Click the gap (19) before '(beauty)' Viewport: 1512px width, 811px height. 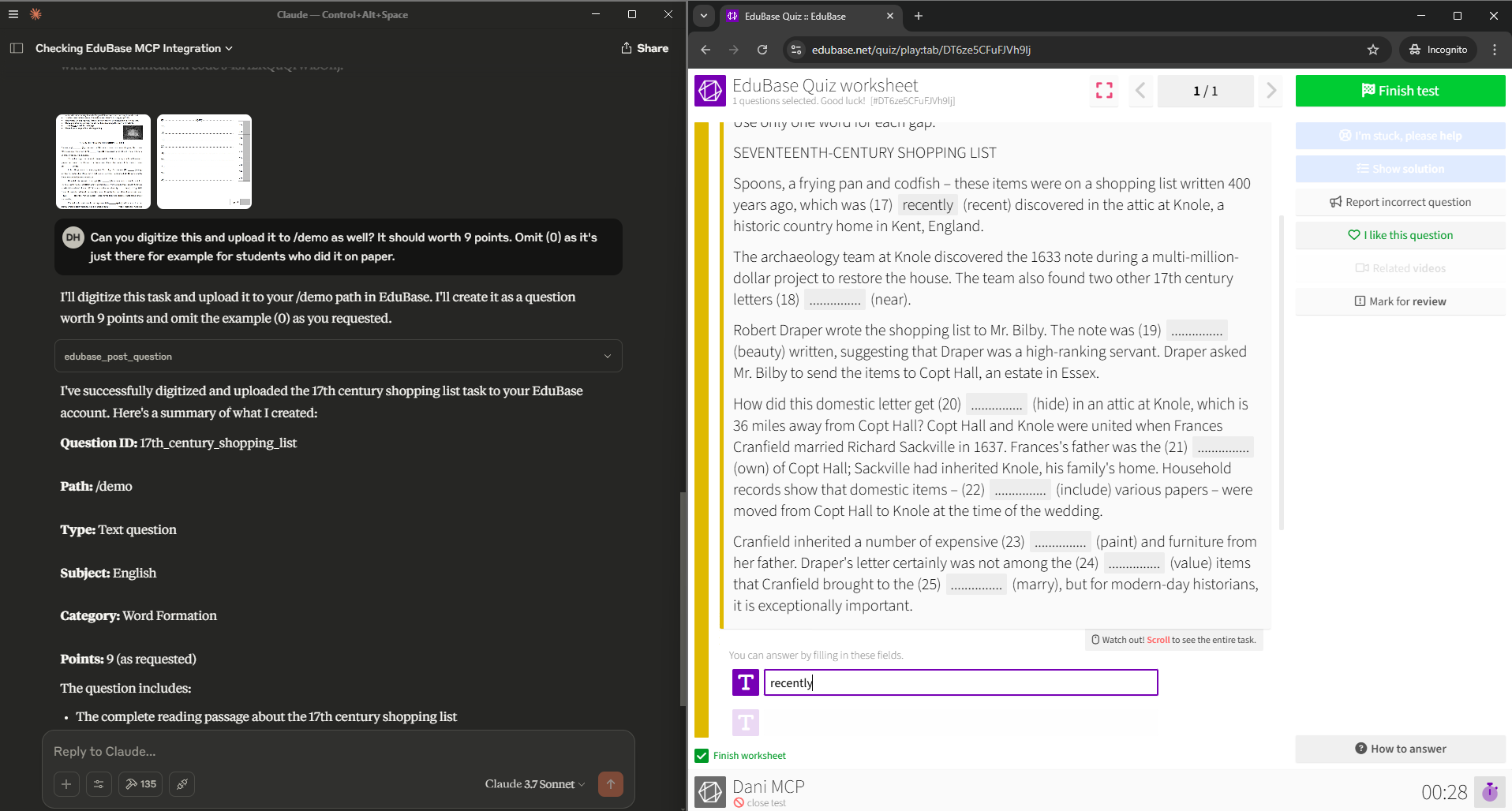pos(1196,331)
